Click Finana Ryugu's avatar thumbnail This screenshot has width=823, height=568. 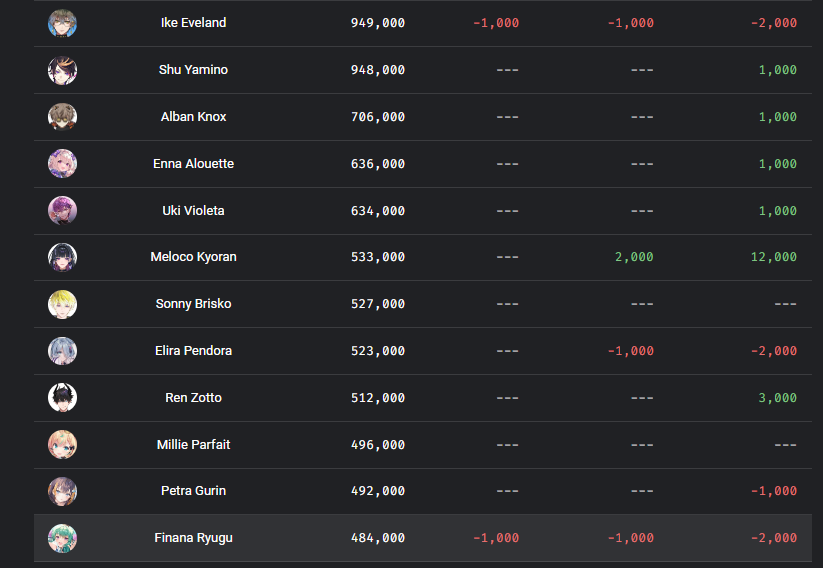(62, 538)
